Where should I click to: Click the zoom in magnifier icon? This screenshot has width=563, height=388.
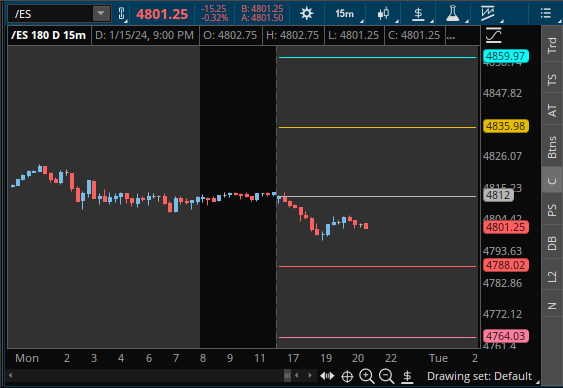click(x=367, y=376)
